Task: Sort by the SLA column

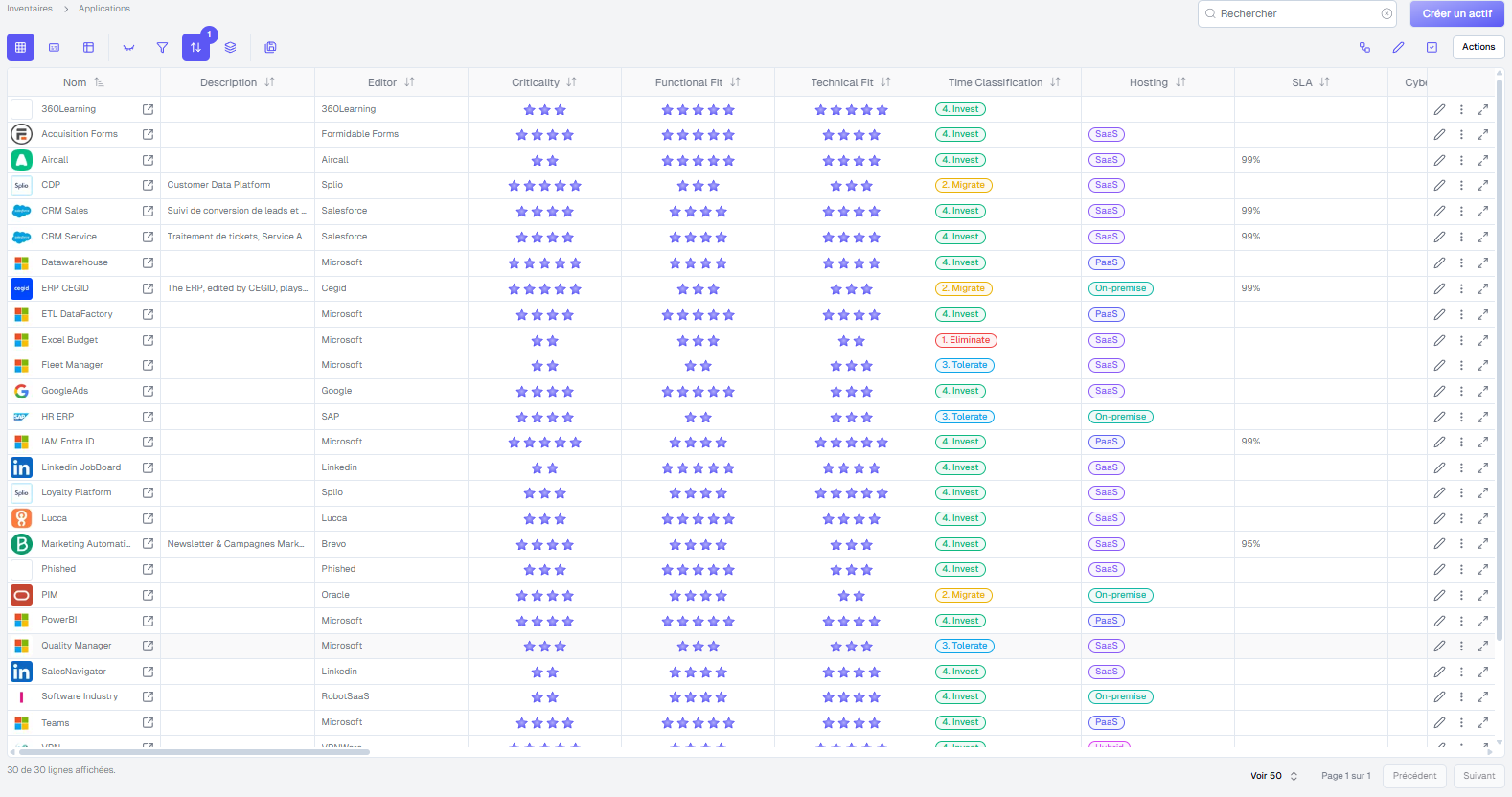Action: point(1324,82)
